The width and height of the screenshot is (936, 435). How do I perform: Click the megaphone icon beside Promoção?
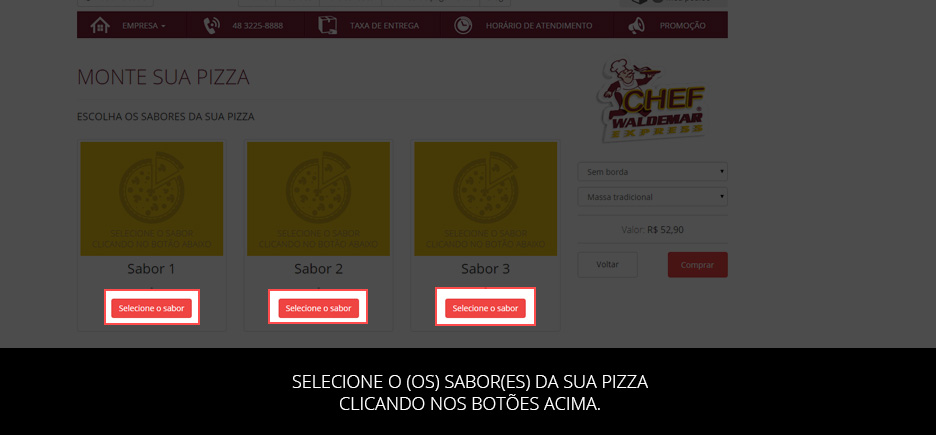[637, 26]
